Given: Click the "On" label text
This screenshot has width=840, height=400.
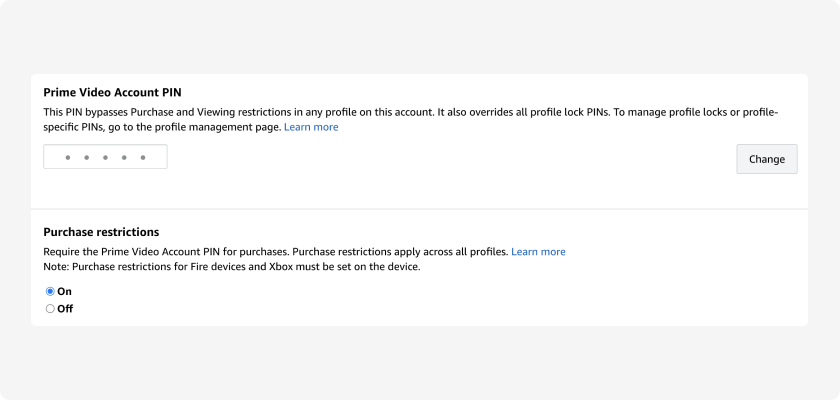Looking at the screenshot, I should [x=64, y=291].
